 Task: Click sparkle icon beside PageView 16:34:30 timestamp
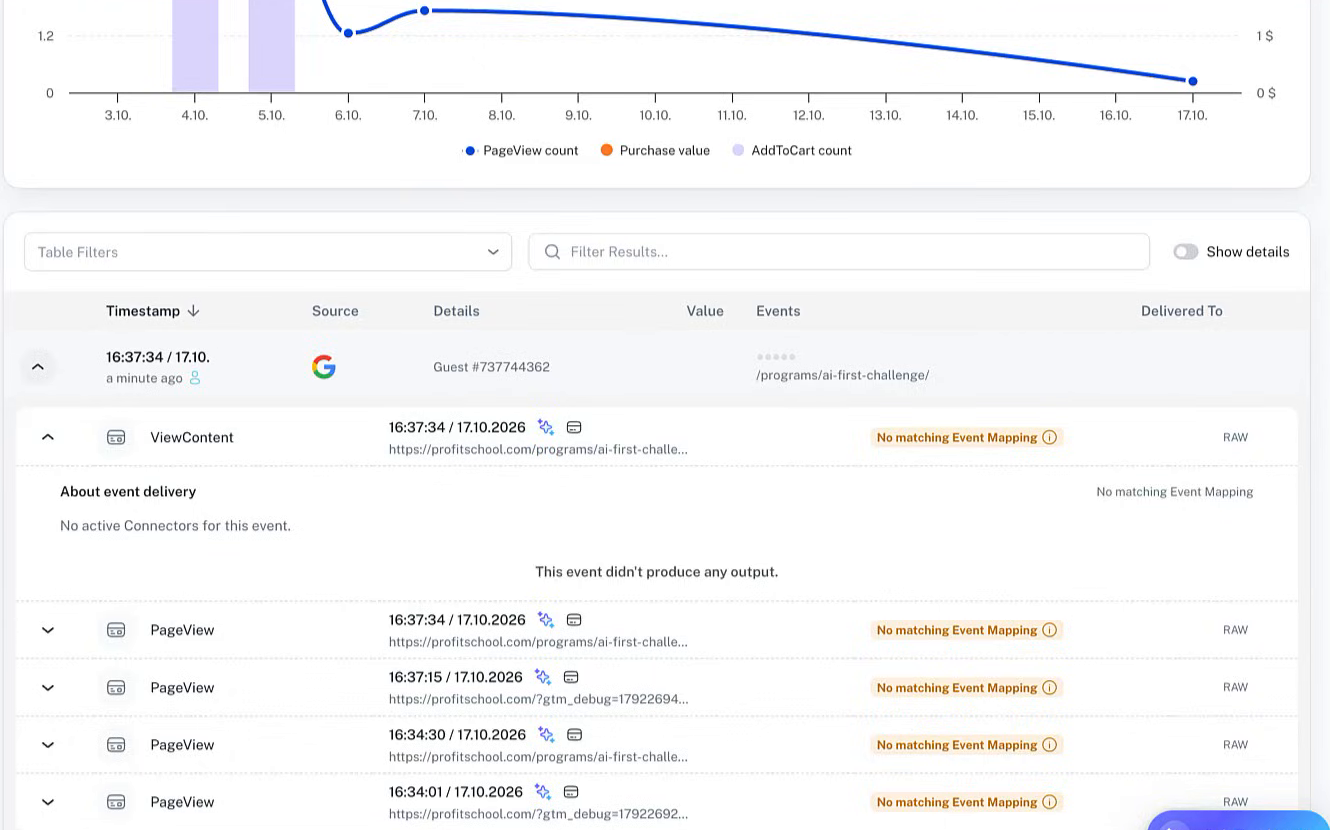[x=546, y=734]
